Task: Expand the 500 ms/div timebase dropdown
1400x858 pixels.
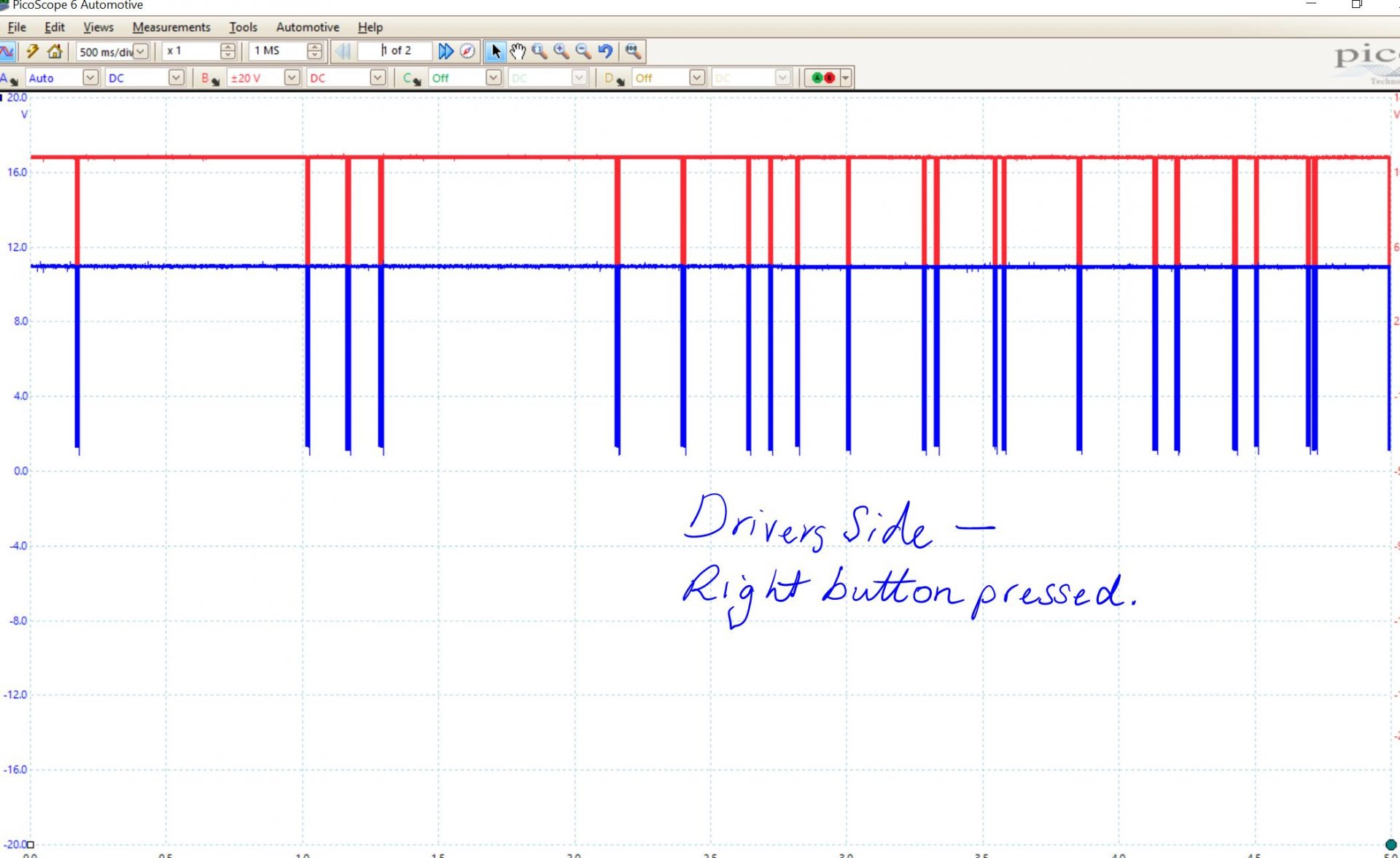Action: [141, 51]
